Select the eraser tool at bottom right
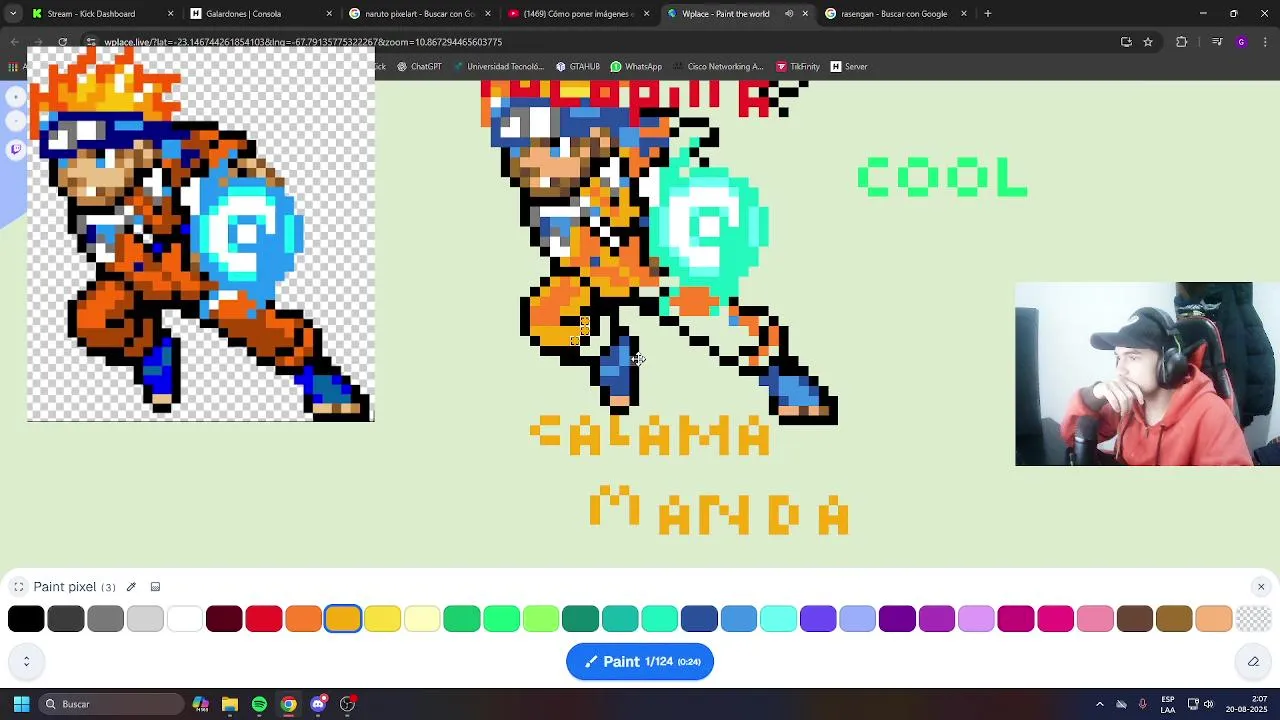This screenshot has height=720, width=1280. coord(1253,661)
